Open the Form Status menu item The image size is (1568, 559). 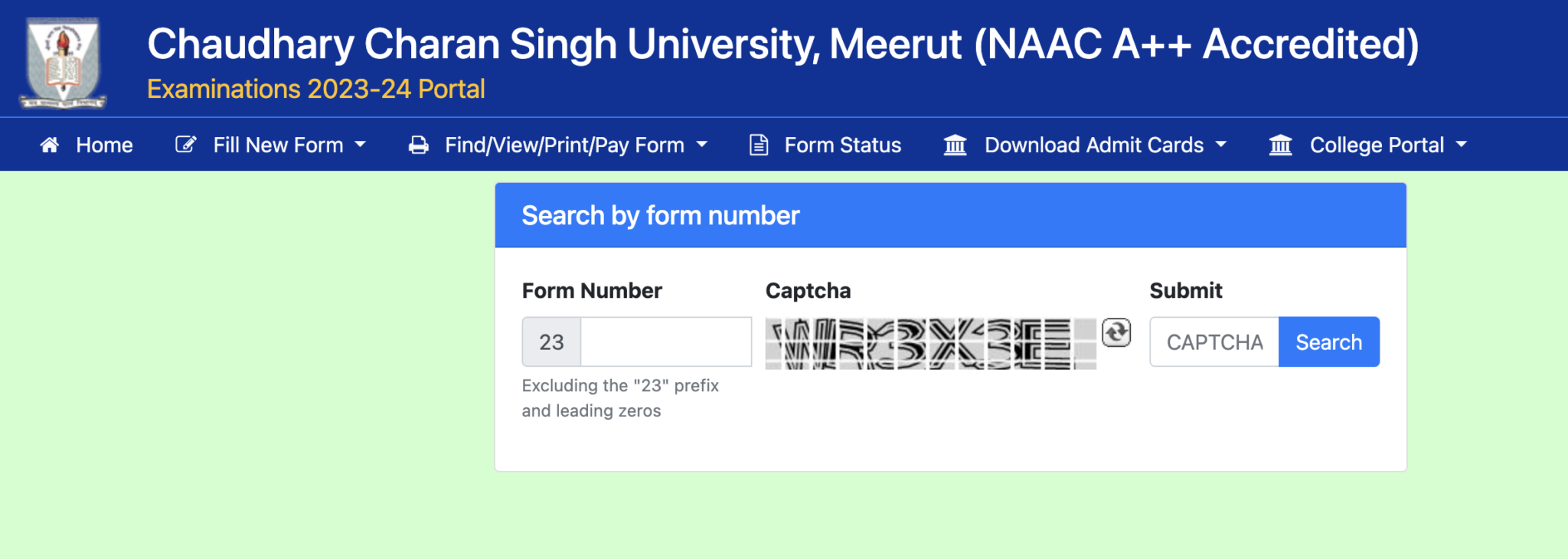coord(842,145)
